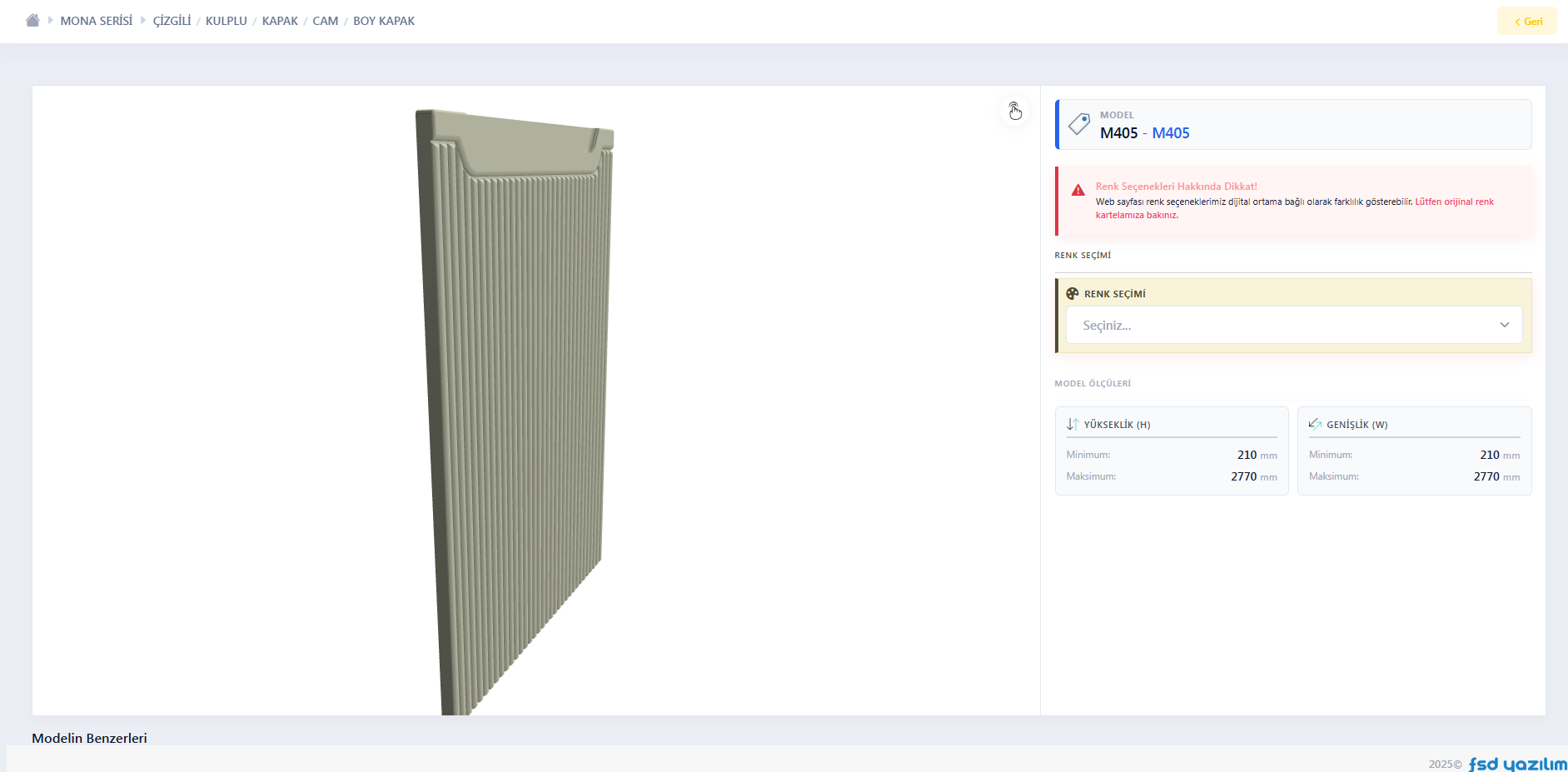Click YÜKSEKLİK (H) label
This screenshot has height=772, width=1568.
click(1118, 425)
